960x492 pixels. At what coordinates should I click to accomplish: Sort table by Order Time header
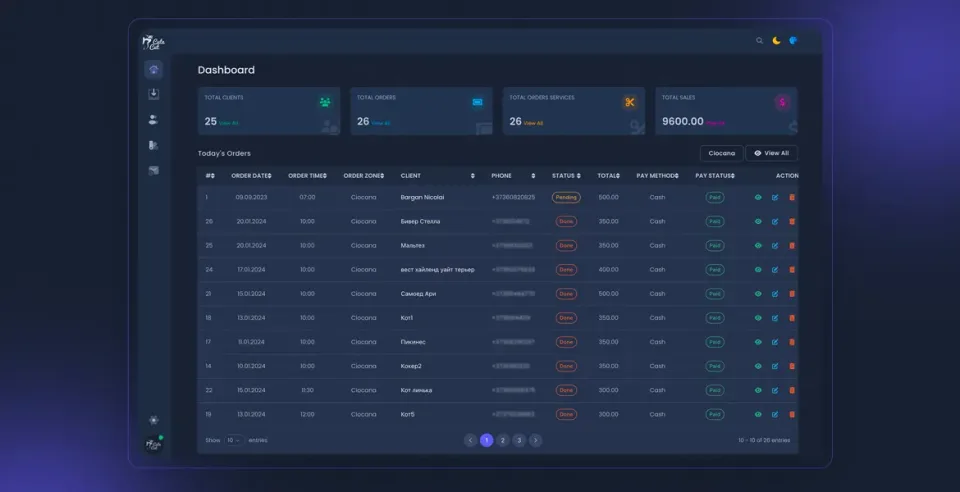pyautogui.click(x=307, y=176)
